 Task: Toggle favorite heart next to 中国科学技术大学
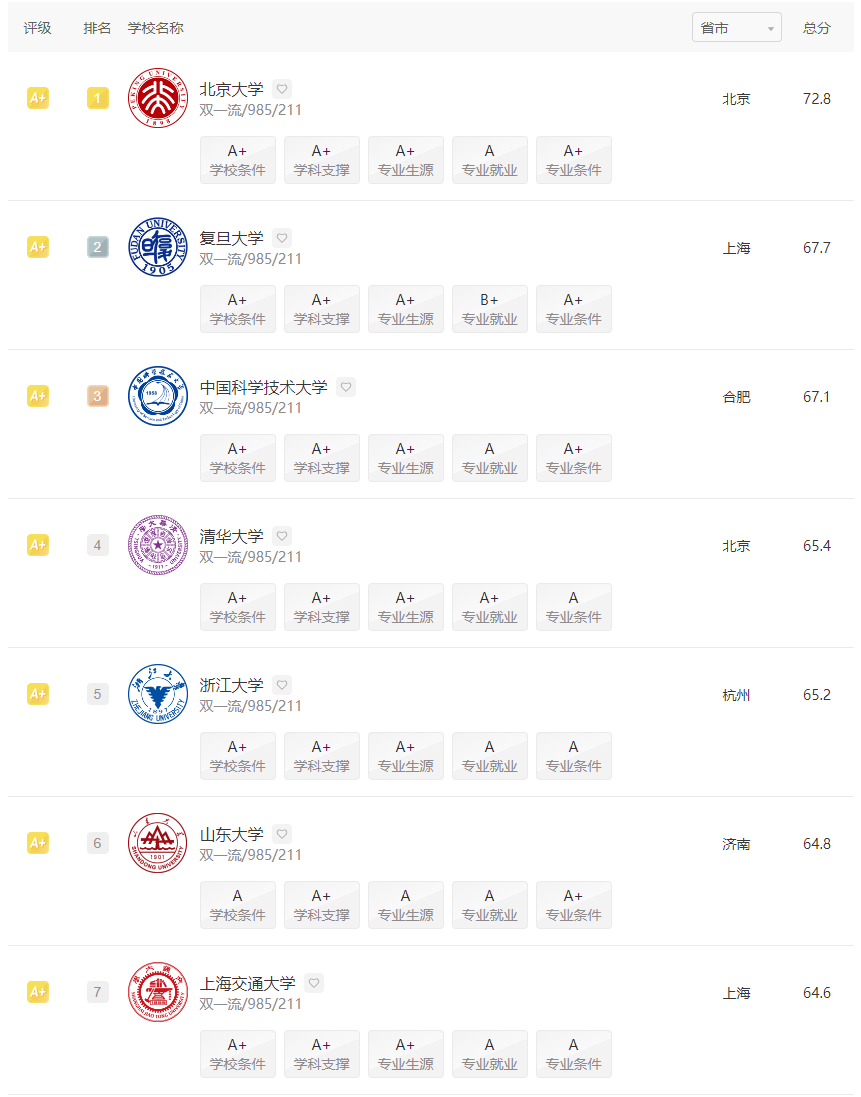pyautogui.click(x=346, y=387)
